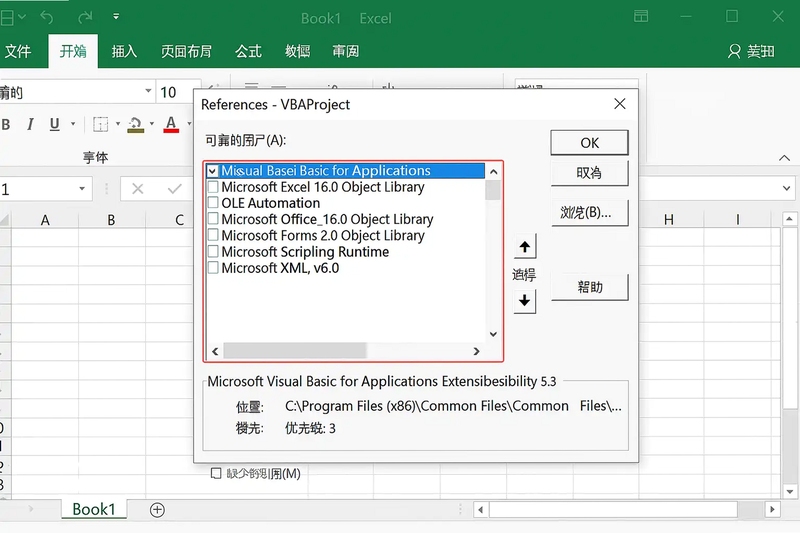Open the Quick Access Toolbar customize arrow
Screen dimensions: 800x533
116,17
